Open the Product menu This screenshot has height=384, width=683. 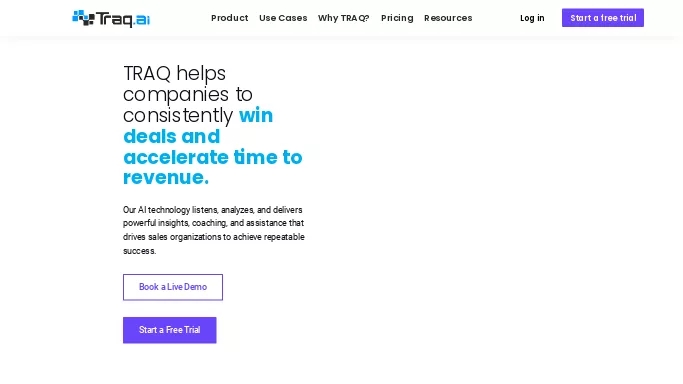pos(230,18)
